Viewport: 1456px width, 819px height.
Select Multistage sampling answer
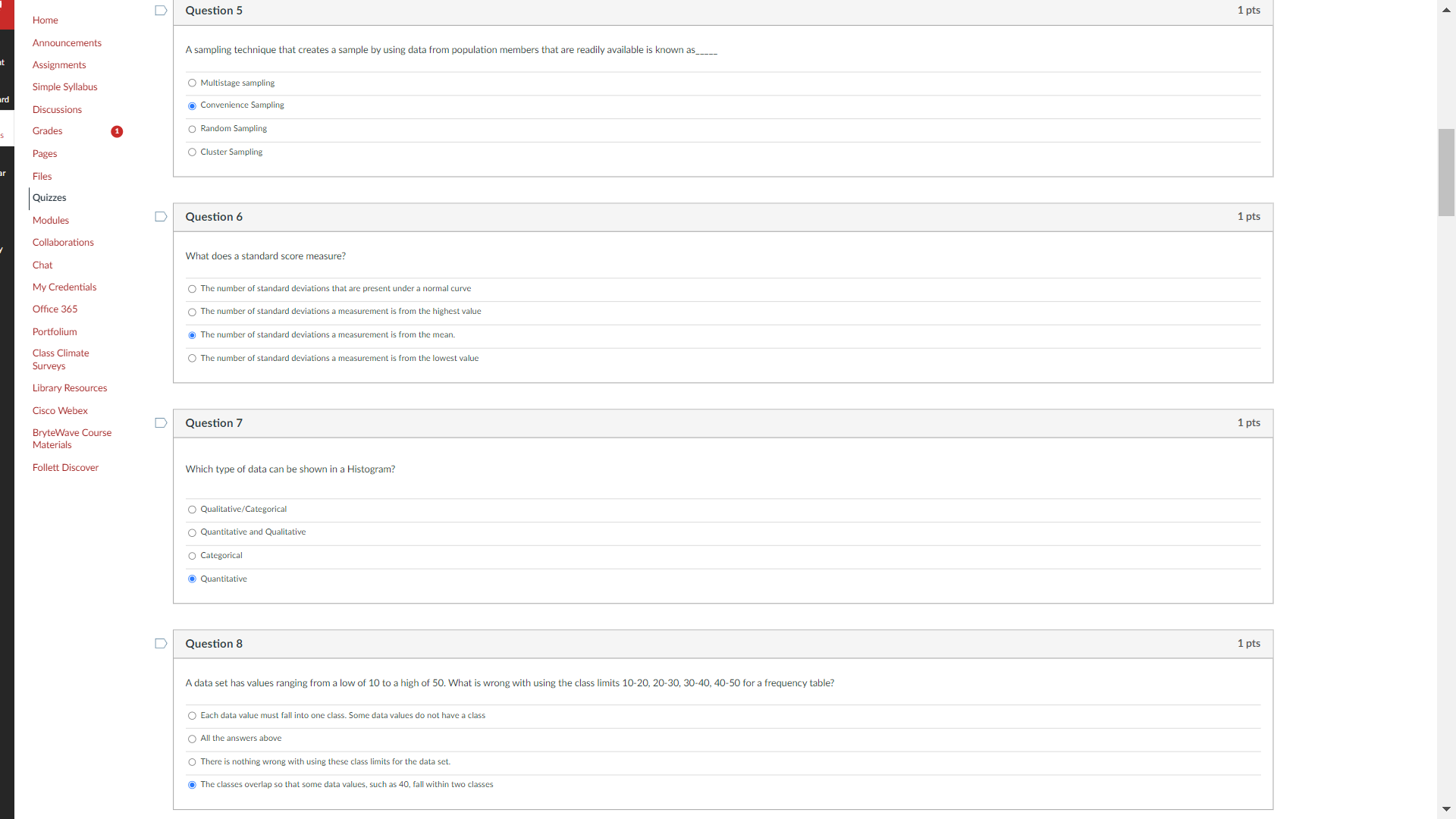[192, 83]
